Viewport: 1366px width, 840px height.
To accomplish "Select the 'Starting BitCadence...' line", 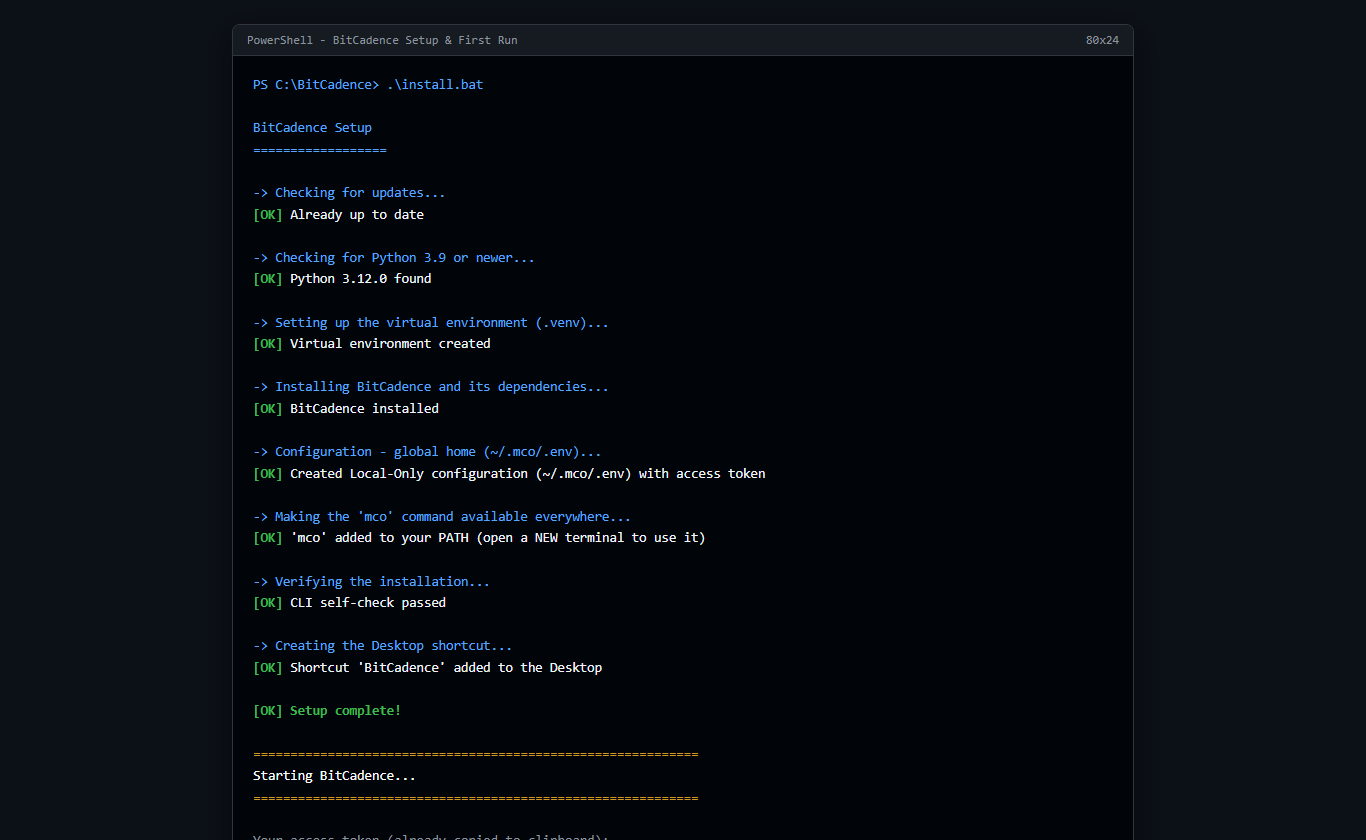I will pos(334,776).
